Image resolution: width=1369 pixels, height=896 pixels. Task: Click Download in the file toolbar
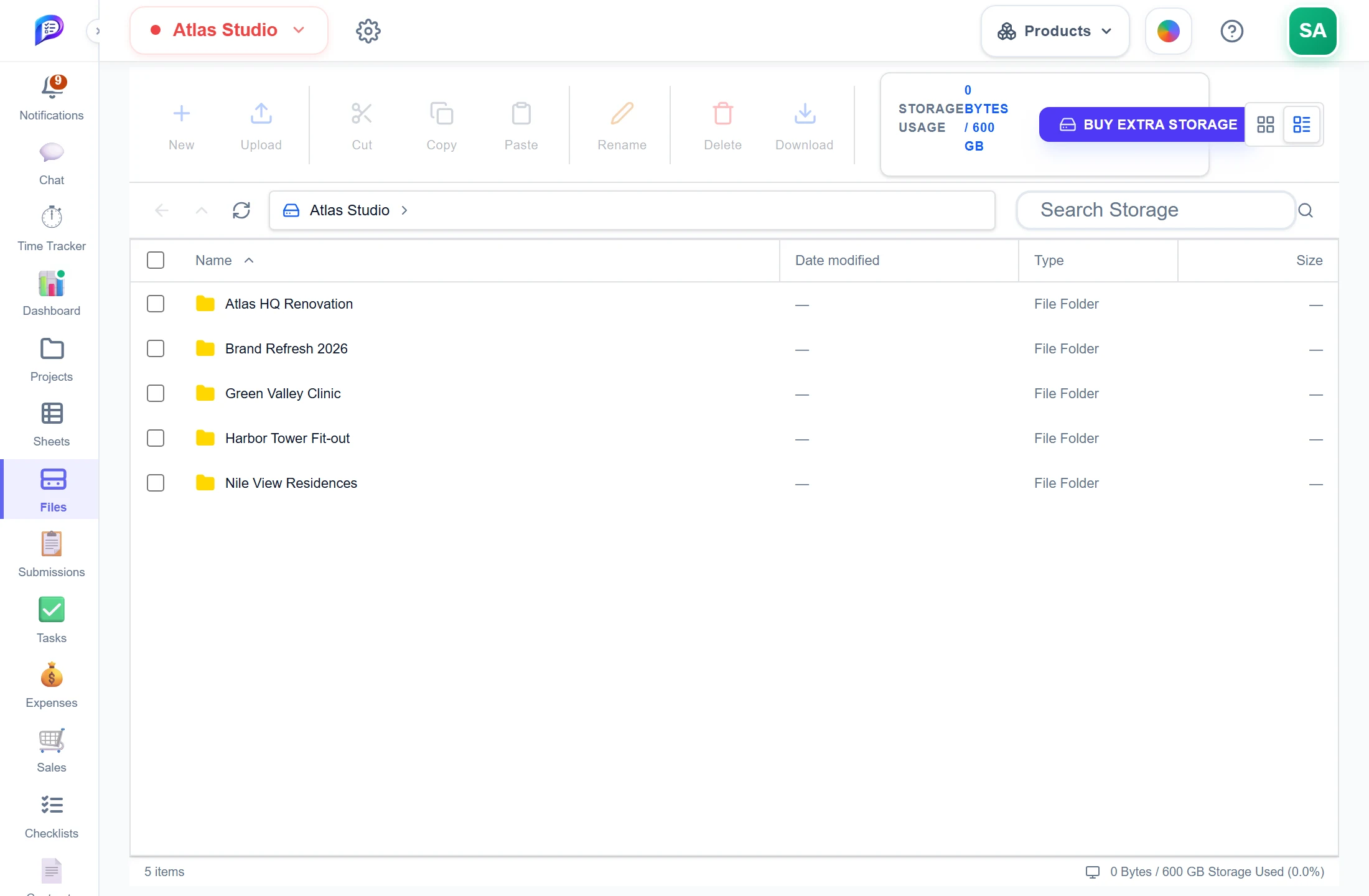tap(805, 126)
